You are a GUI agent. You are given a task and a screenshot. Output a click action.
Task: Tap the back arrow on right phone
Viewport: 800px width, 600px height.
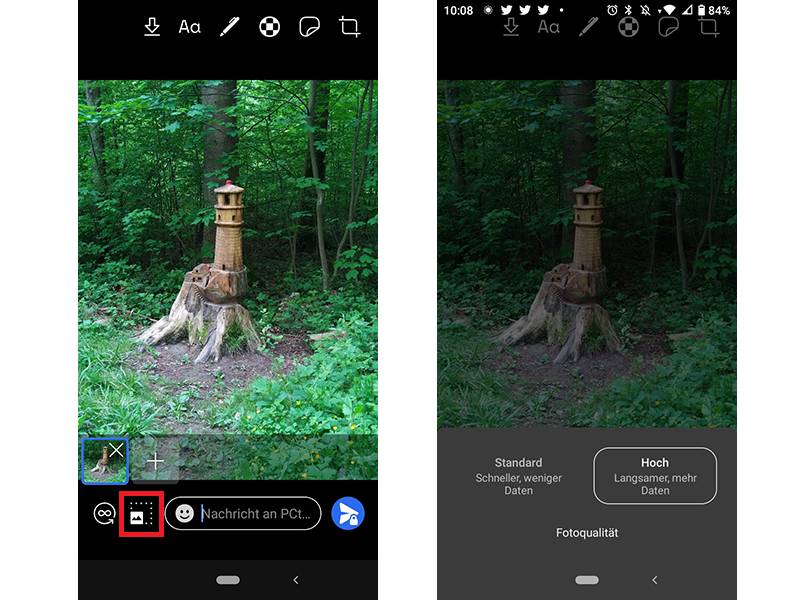point(655,580)
